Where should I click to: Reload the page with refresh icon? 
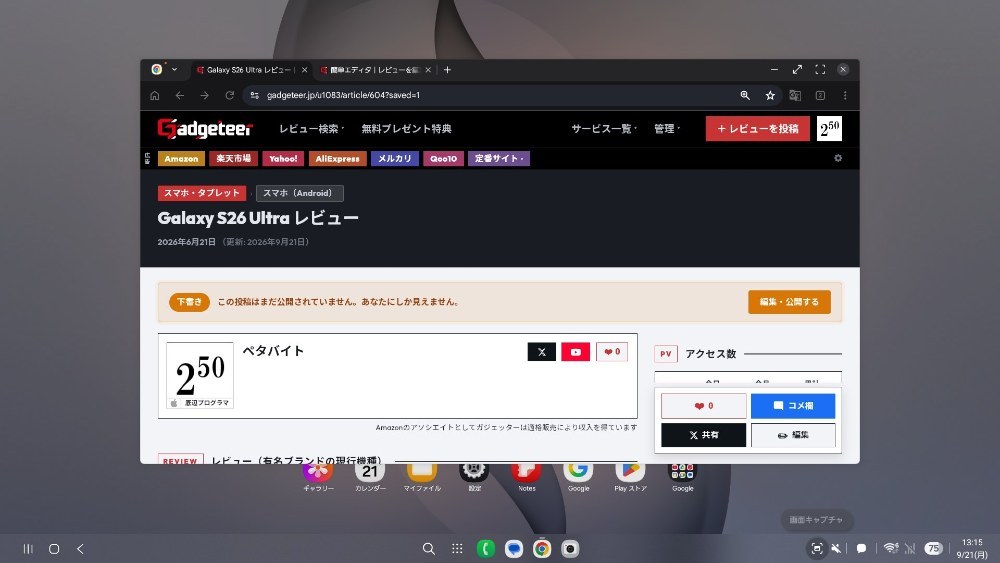pyautogui.click(x=230, y=96)
